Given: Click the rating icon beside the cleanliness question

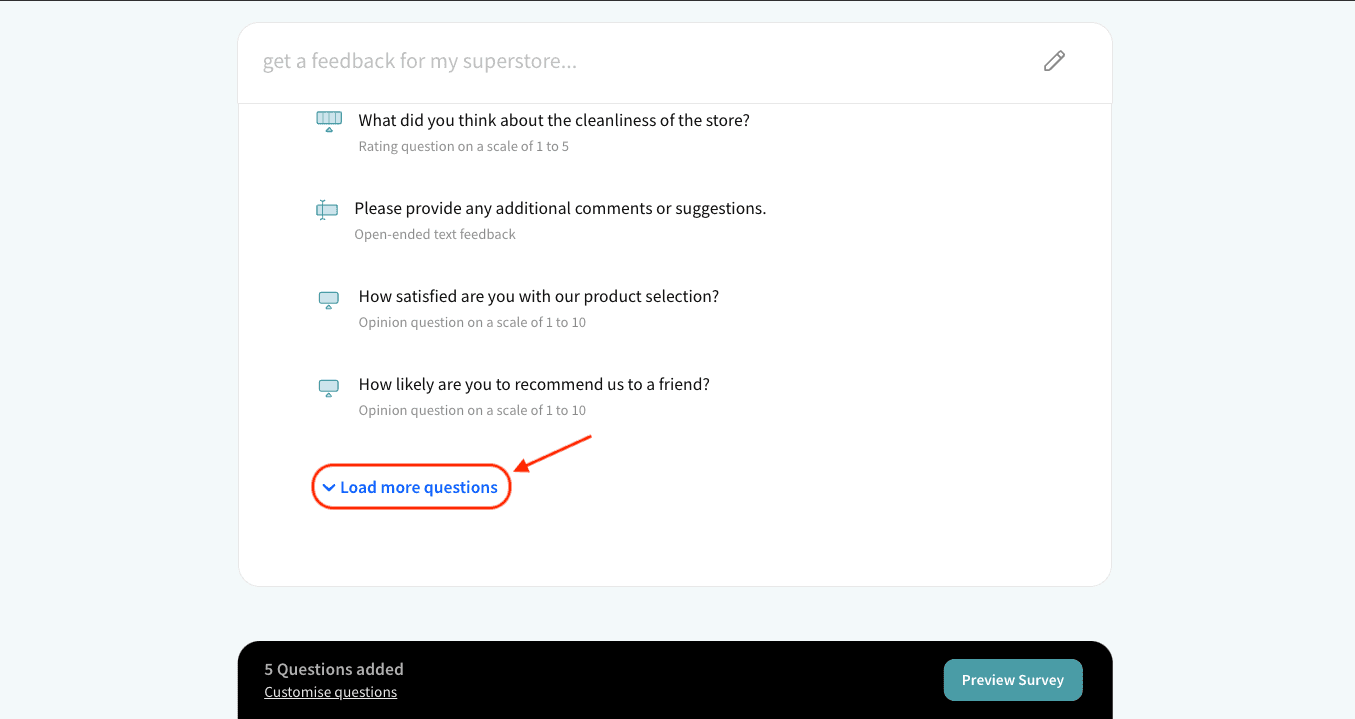Looking at the screenshot, I should pos(329,121).
